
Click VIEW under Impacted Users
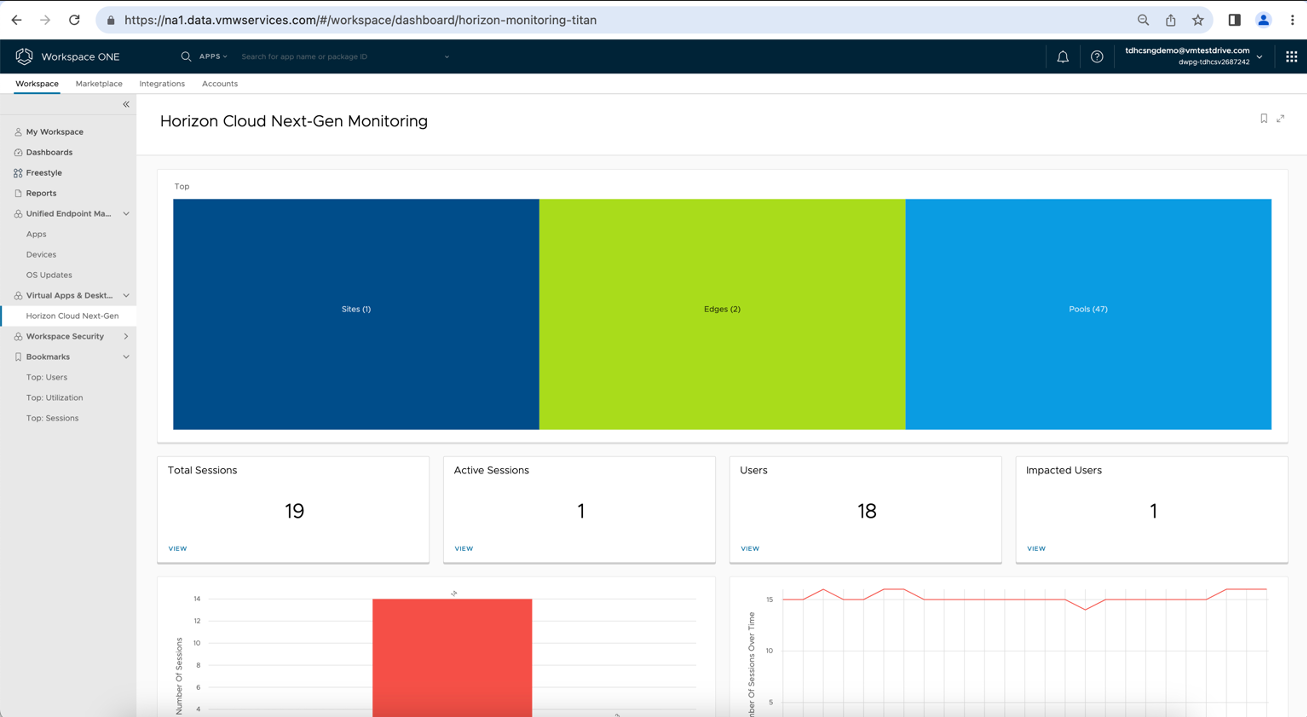coord(1036,548)
